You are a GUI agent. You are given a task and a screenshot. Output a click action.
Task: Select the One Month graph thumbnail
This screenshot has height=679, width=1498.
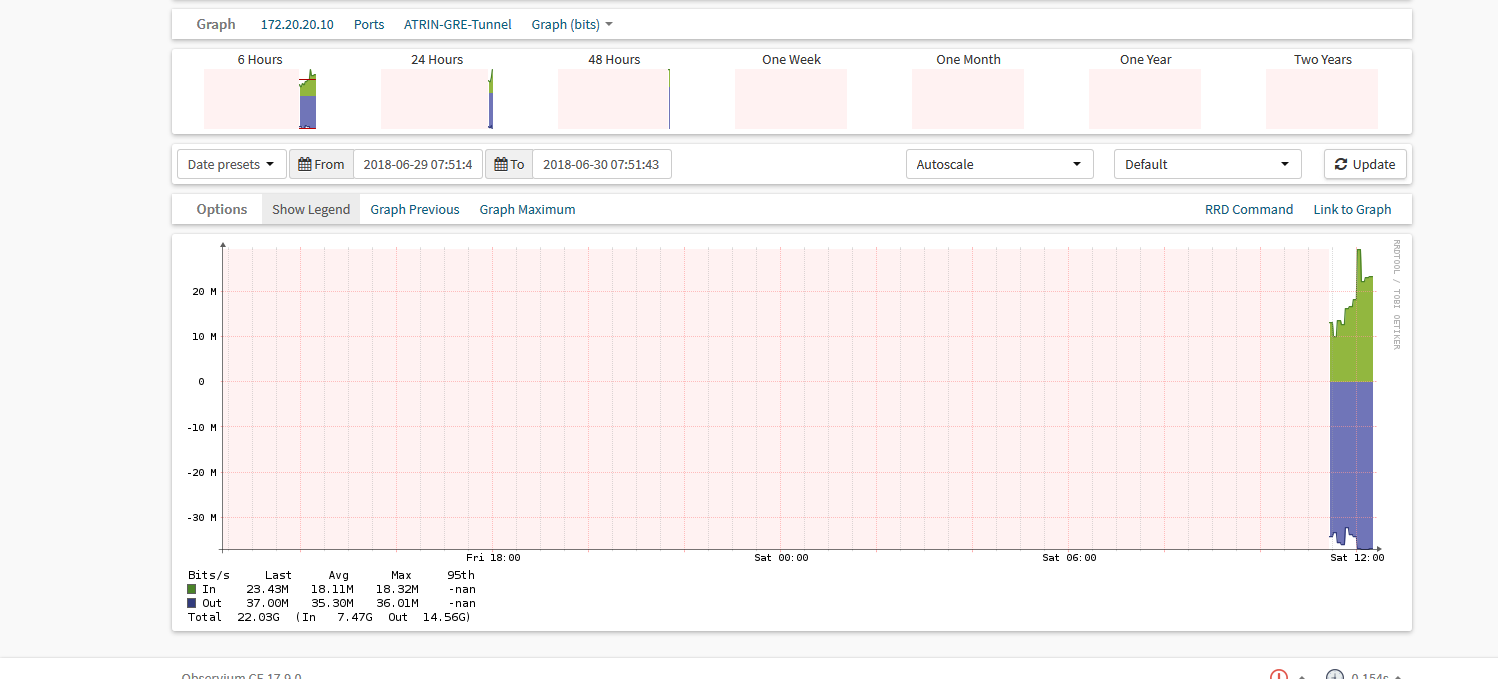(x=968, y=99)
